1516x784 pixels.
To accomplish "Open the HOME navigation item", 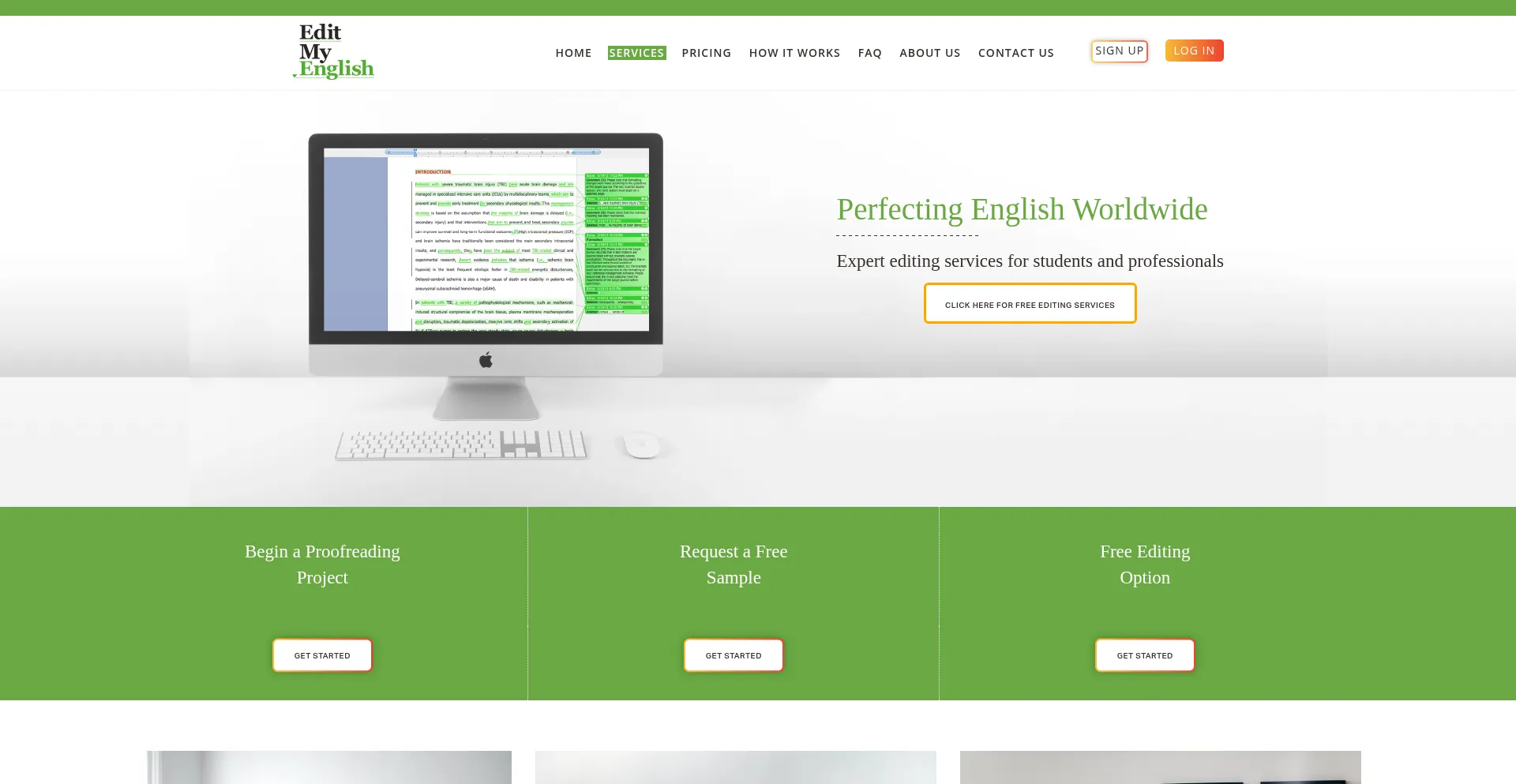I will tap(573, 53).
